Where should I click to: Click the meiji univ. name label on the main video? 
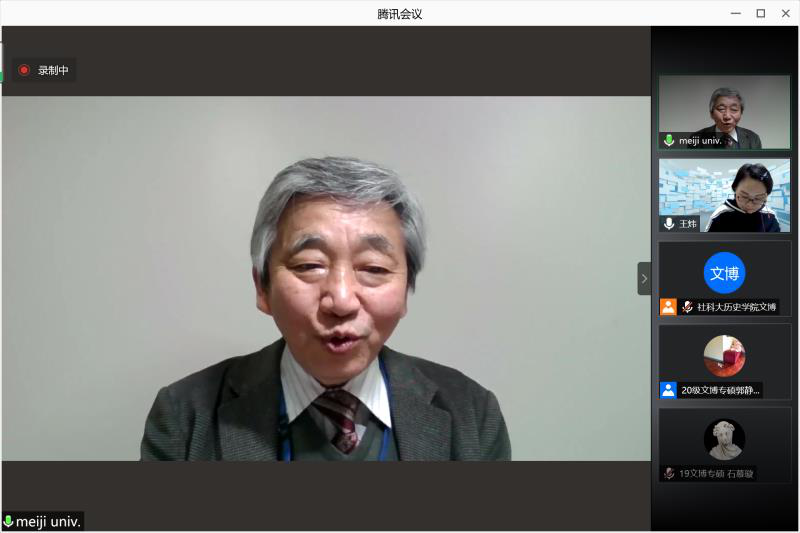coord(48,521)
